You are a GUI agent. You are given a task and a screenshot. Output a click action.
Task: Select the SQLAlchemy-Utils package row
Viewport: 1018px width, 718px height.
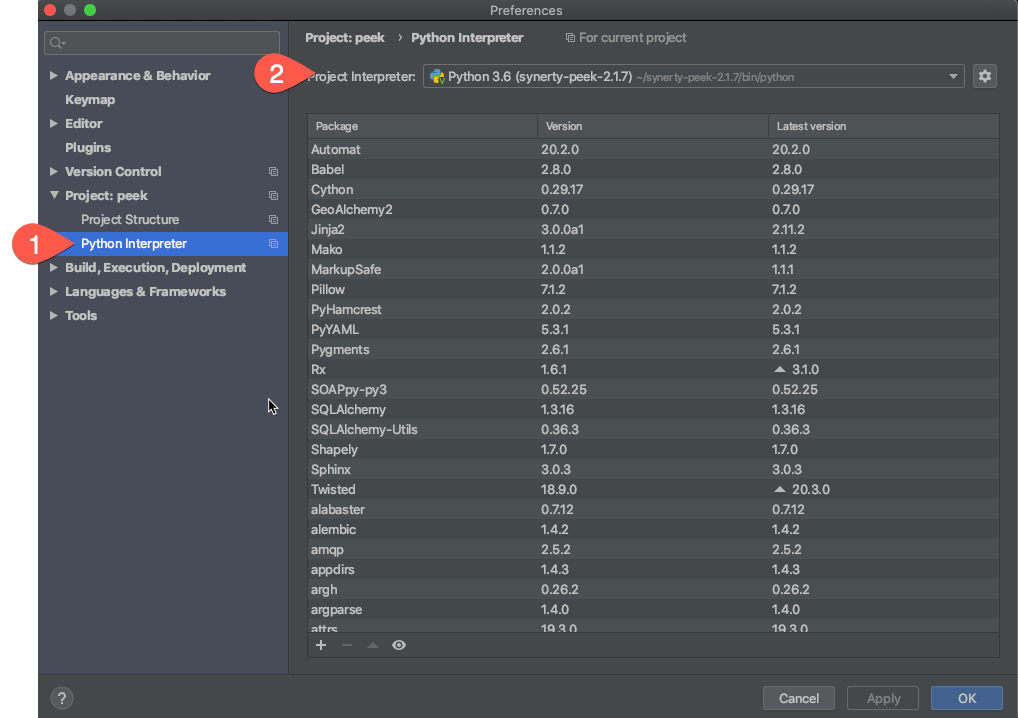(x=653, y=430)
